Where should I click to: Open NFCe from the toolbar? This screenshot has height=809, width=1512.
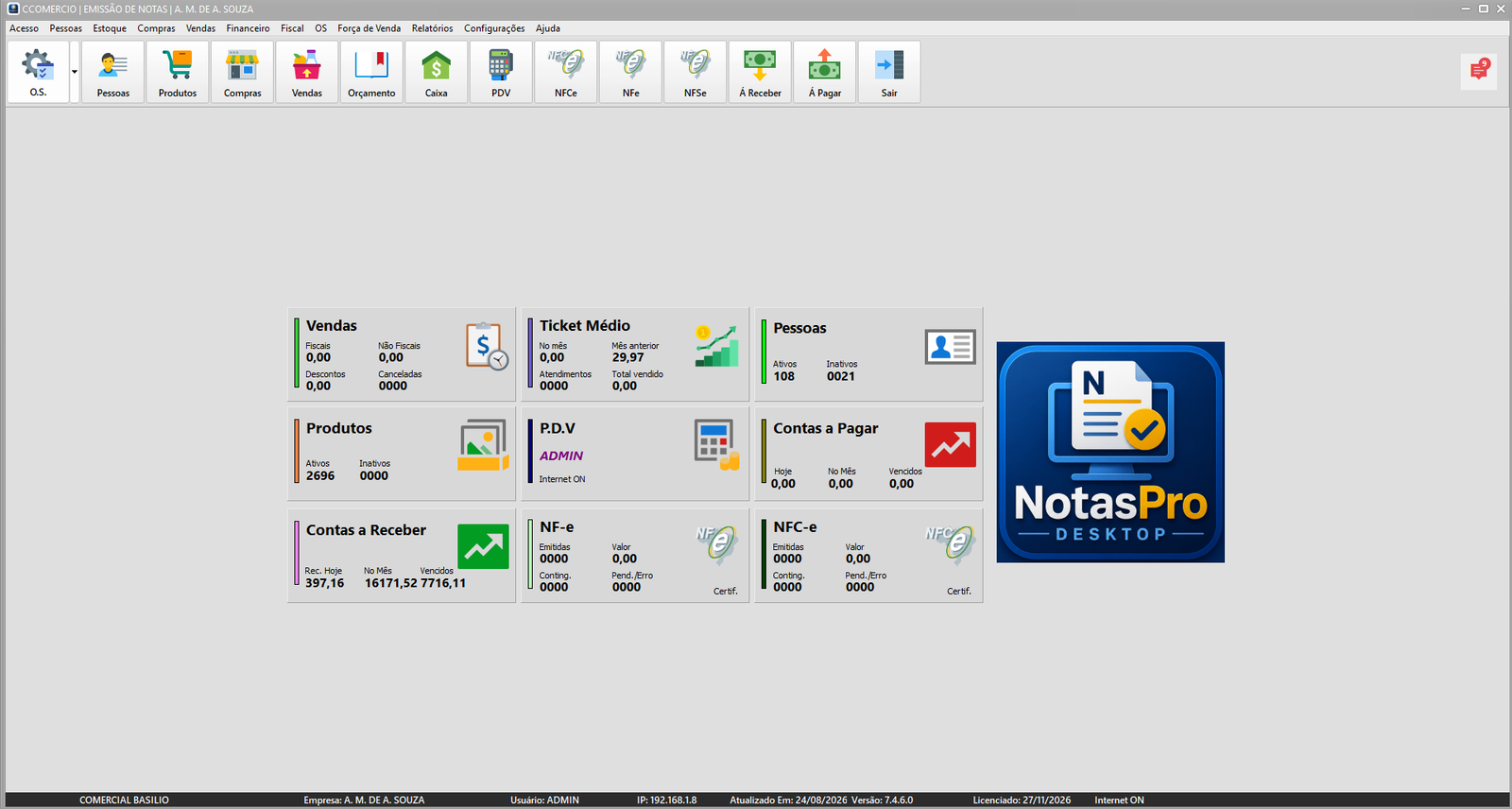tap(566, 72)
